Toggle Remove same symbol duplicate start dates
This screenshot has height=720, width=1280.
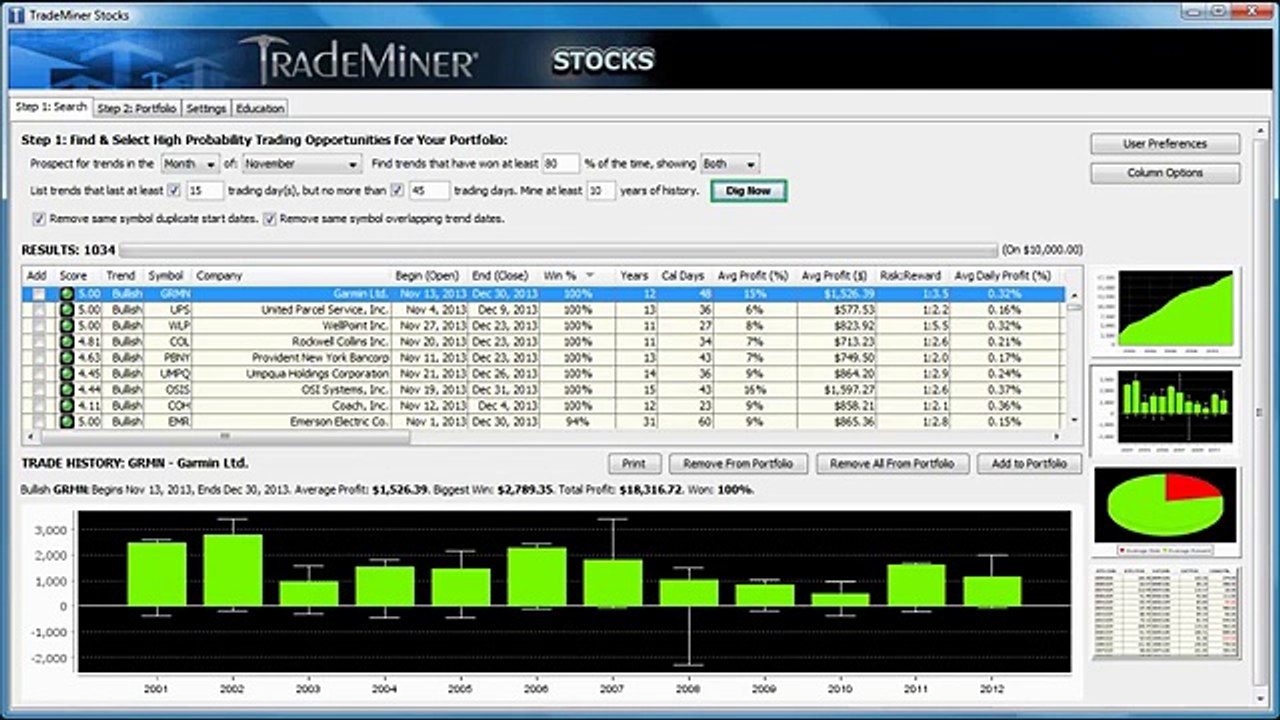[x=39, y=218]
